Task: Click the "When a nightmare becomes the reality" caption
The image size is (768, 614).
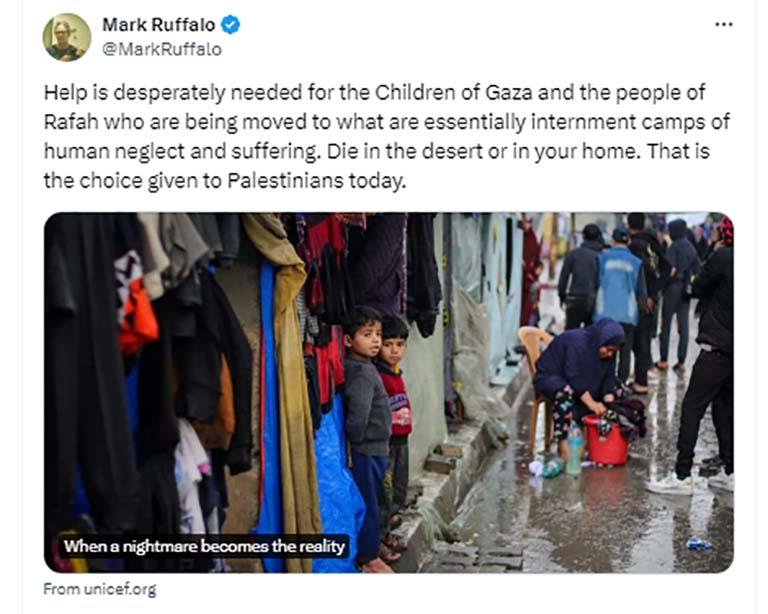Action: click(204, 546)
